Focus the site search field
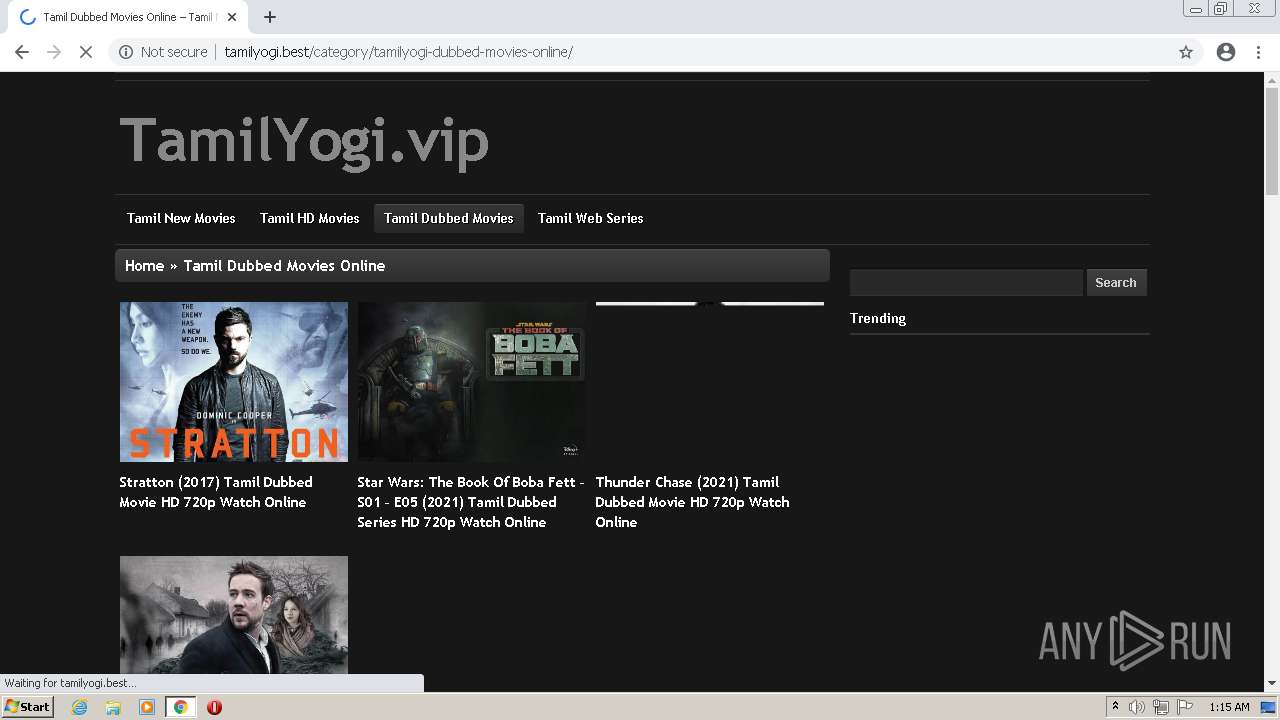 point(966,283)
